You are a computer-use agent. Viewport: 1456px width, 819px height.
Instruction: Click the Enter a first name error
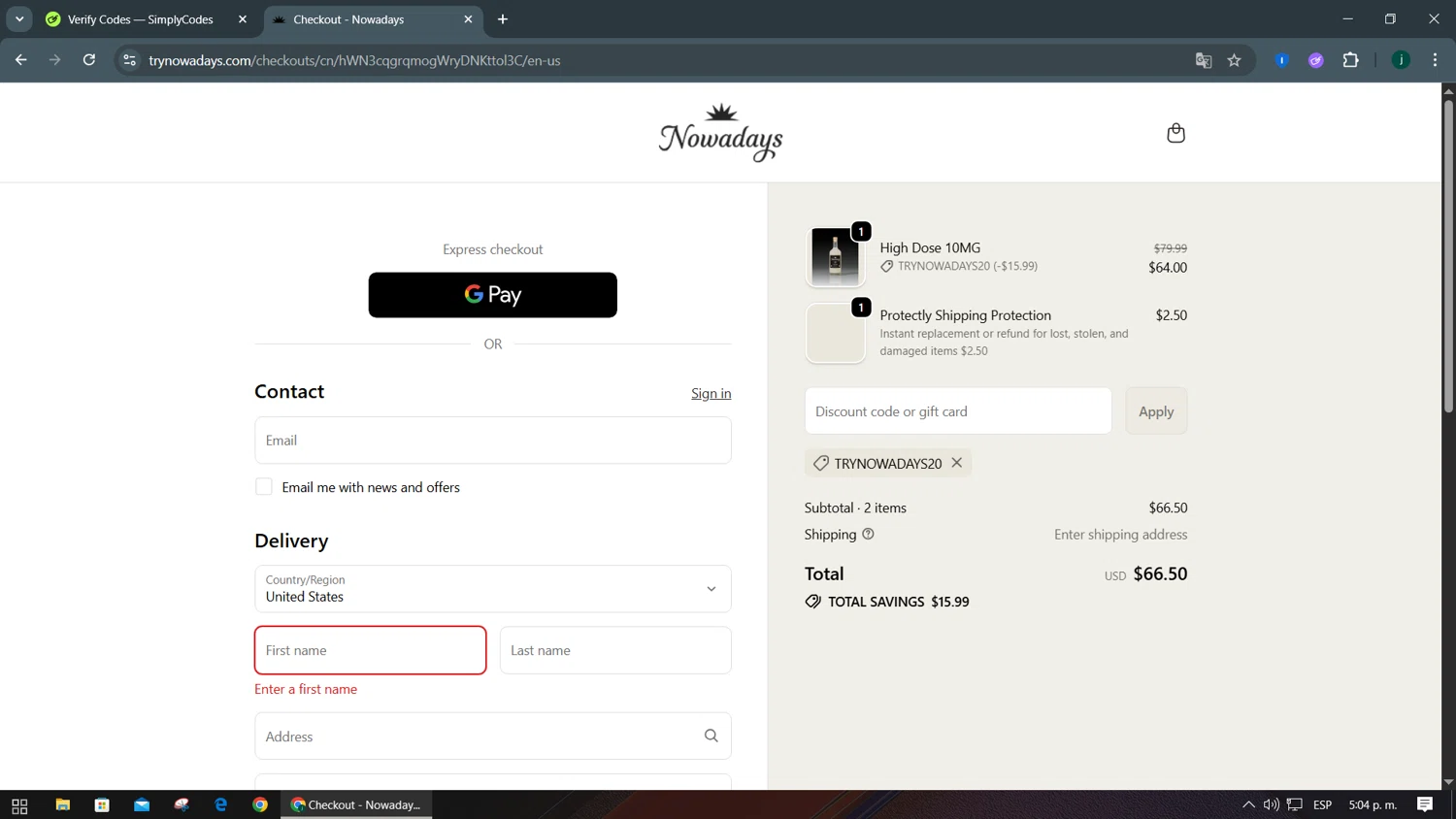click(306, 689)
